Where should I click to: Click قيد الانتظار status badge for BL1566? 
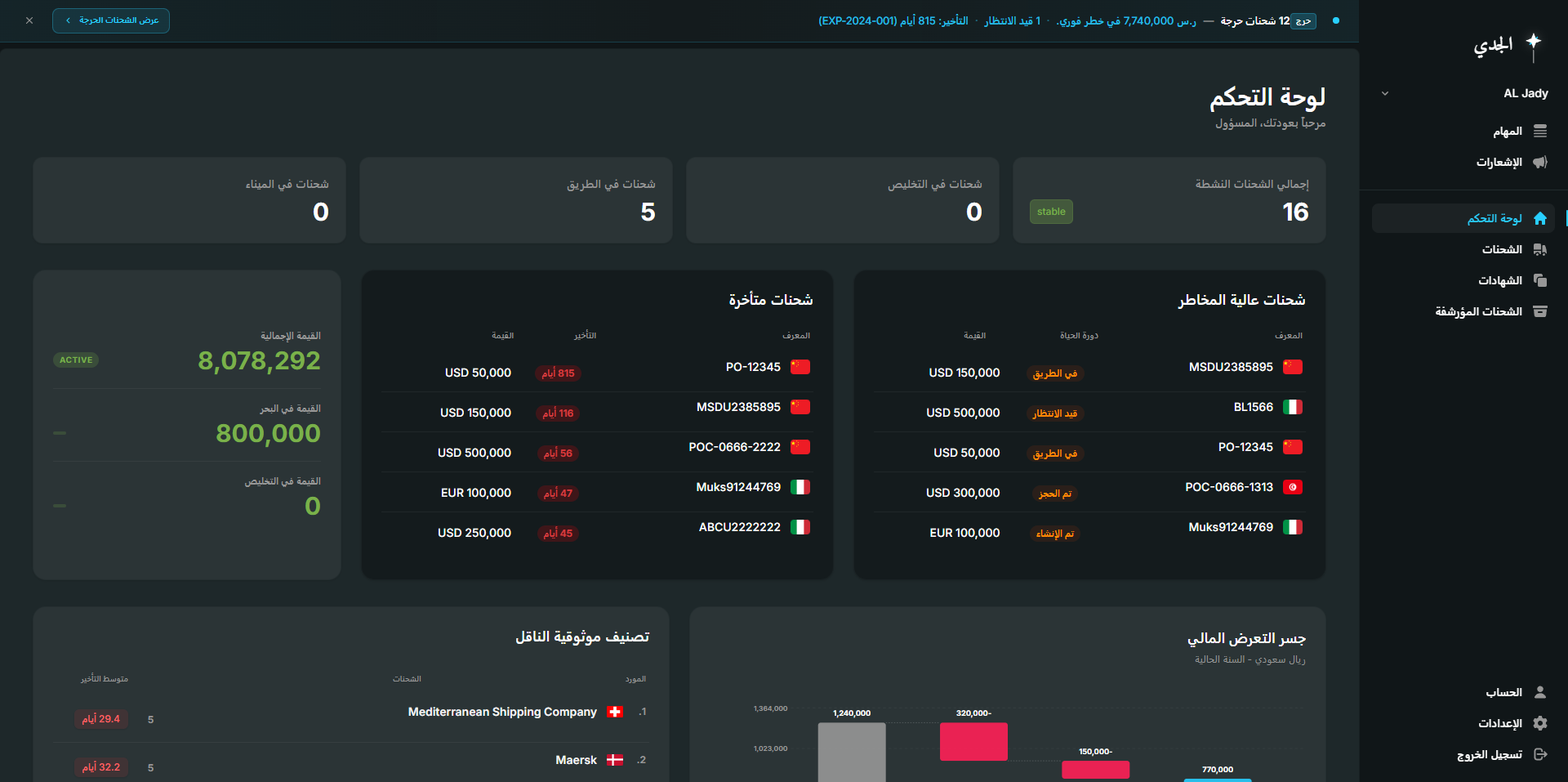[1055, 413]
